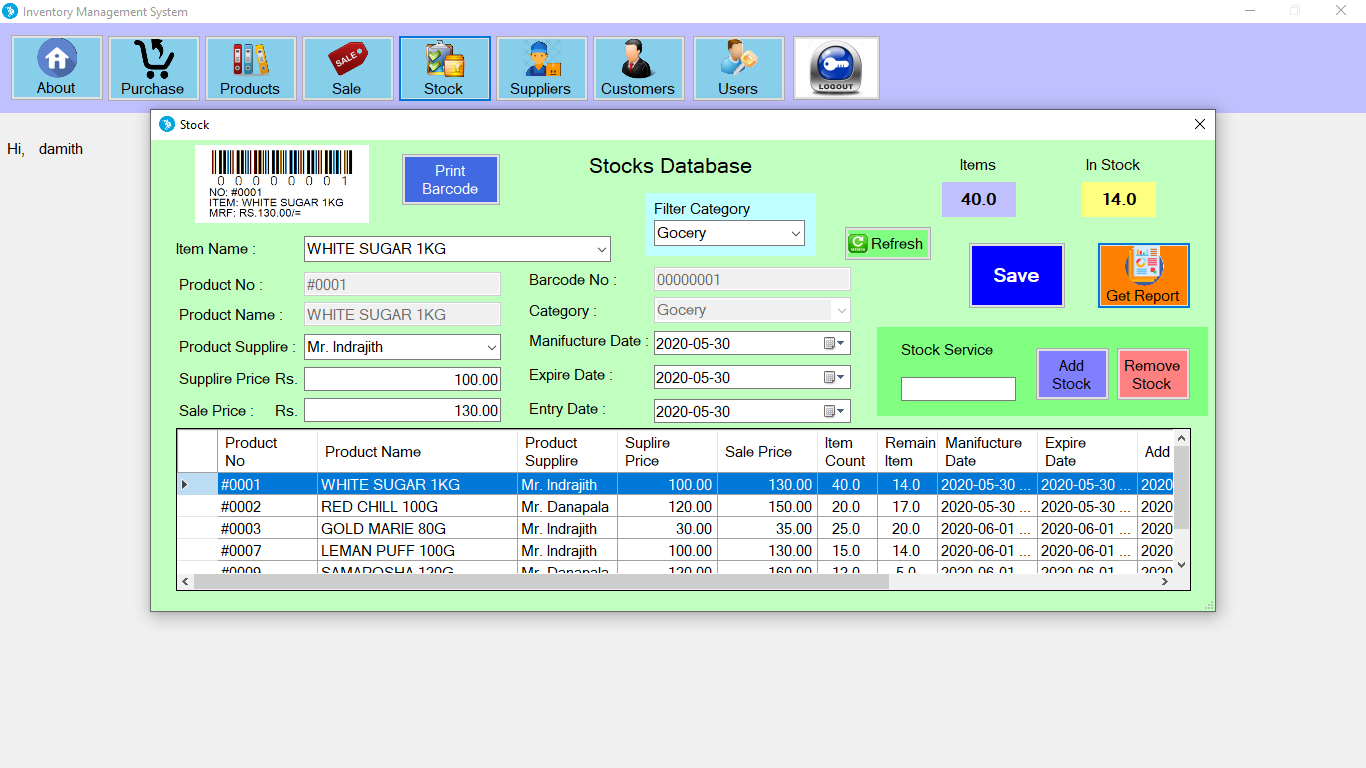Open the About screen
1366x768 pixels.
click(x=56, y=67)
